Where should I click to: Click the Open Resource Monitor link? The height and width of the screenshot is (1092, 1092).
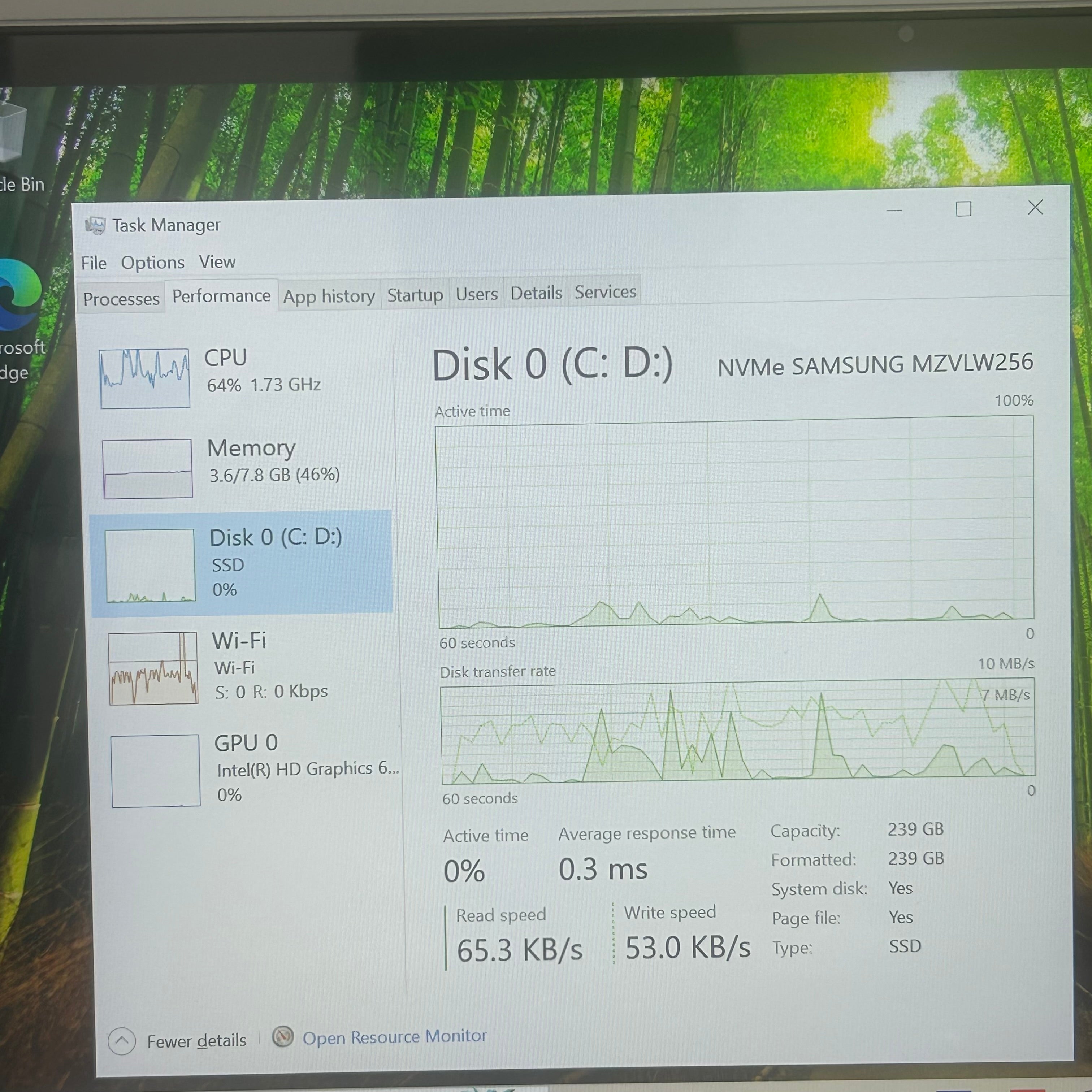point(395,1037)
